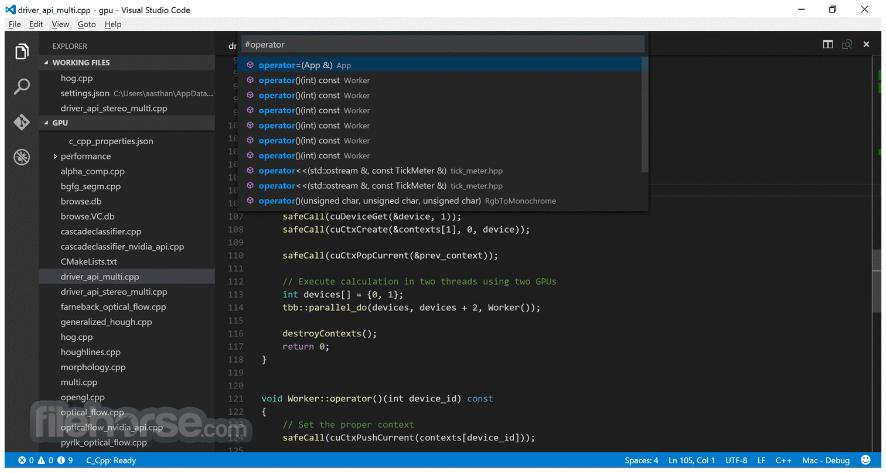Click Ln 105, Col 1 cursor position
This screenshot has height=473, width=886.
point(692,460)
